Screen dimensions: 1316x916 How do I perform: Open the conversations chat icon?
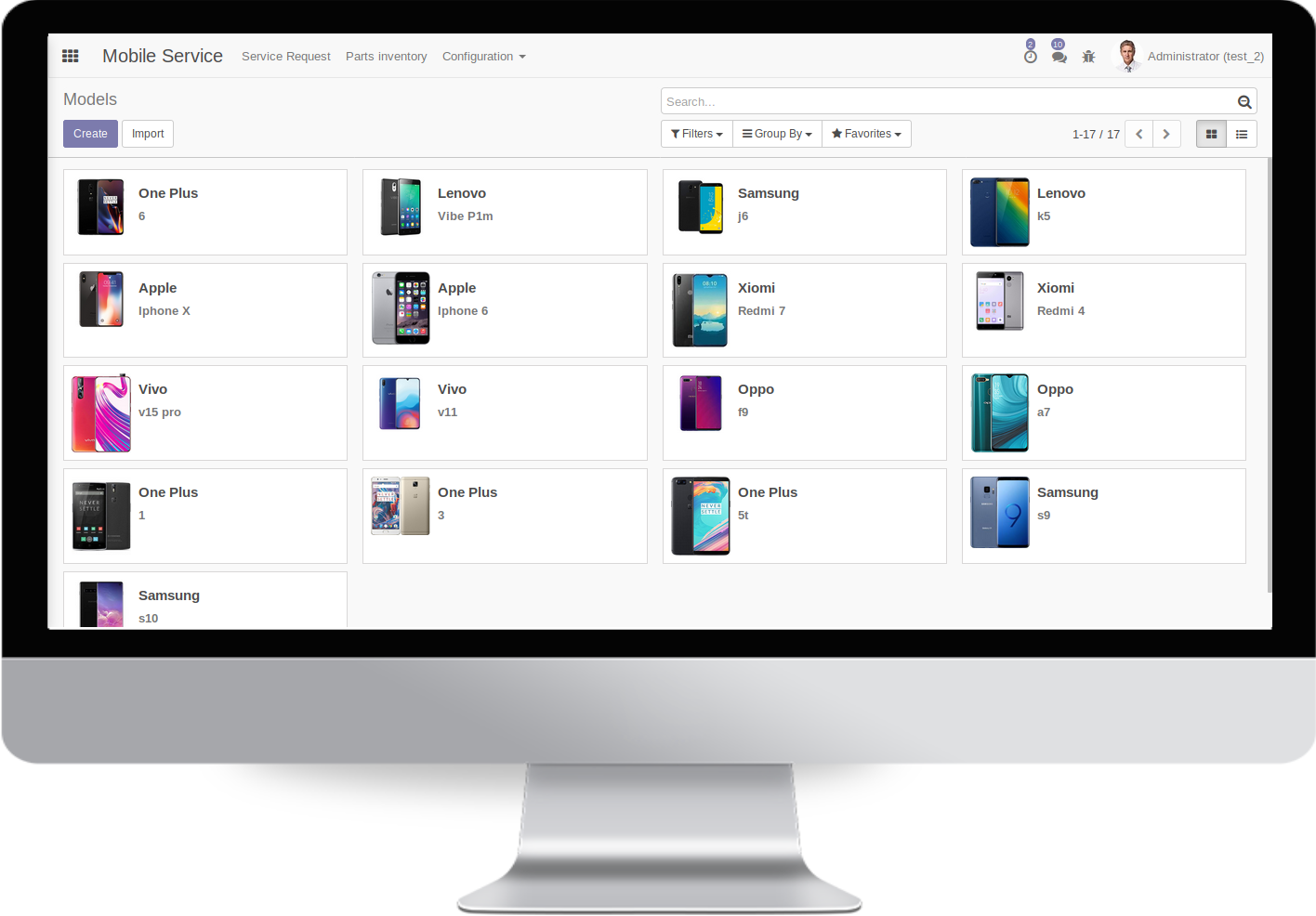[x=1059, y=57]
